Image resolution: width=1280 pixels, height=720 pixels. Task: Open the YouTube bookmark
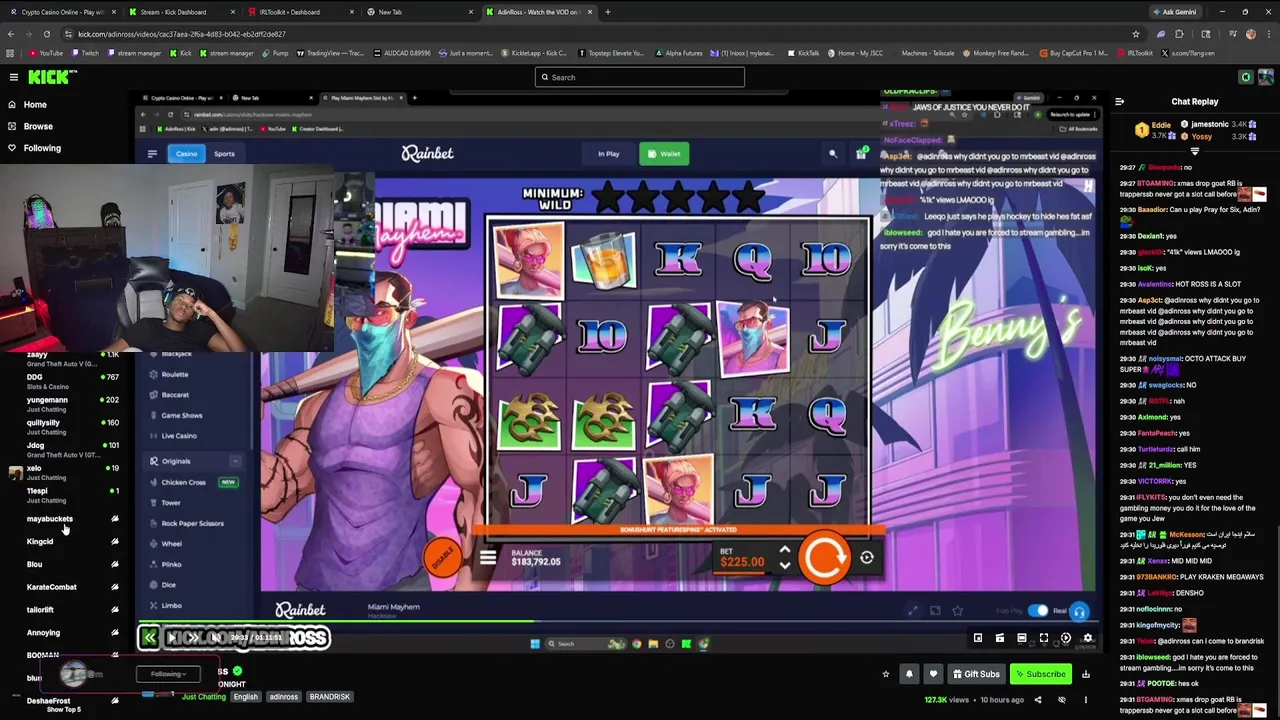(x=46, y=53)
